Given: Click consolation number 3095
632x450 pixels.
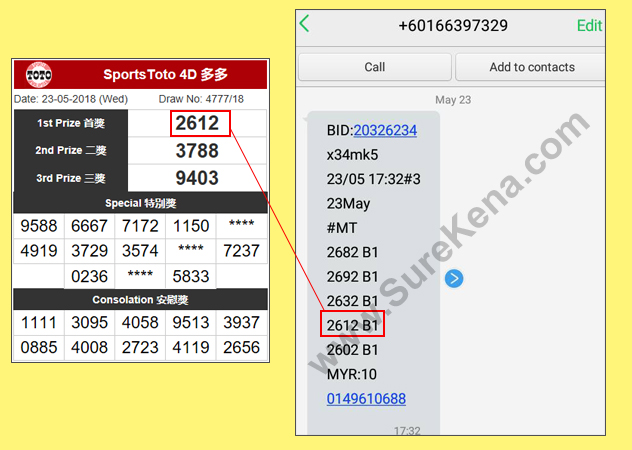Looking at the screenshot, I should click(x=89, y=323).
